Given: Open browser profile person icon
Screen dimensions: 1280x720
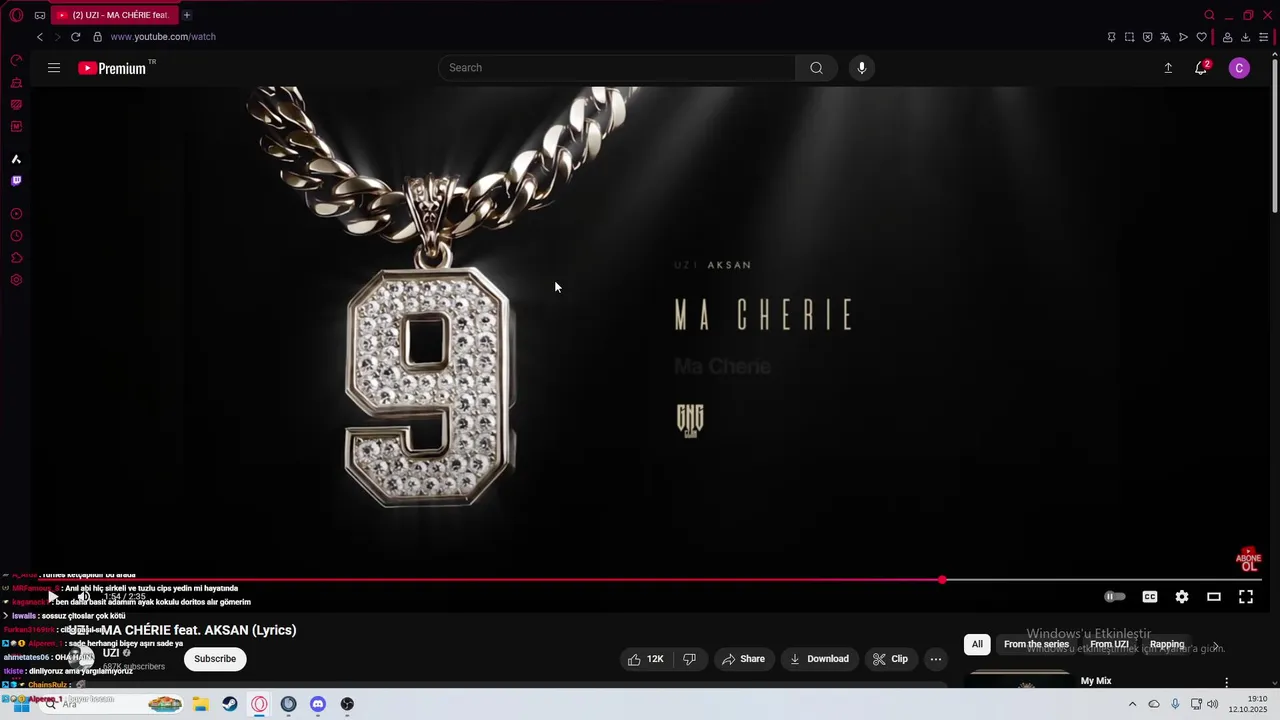Looking at the screenshot, I should 1227,37.
